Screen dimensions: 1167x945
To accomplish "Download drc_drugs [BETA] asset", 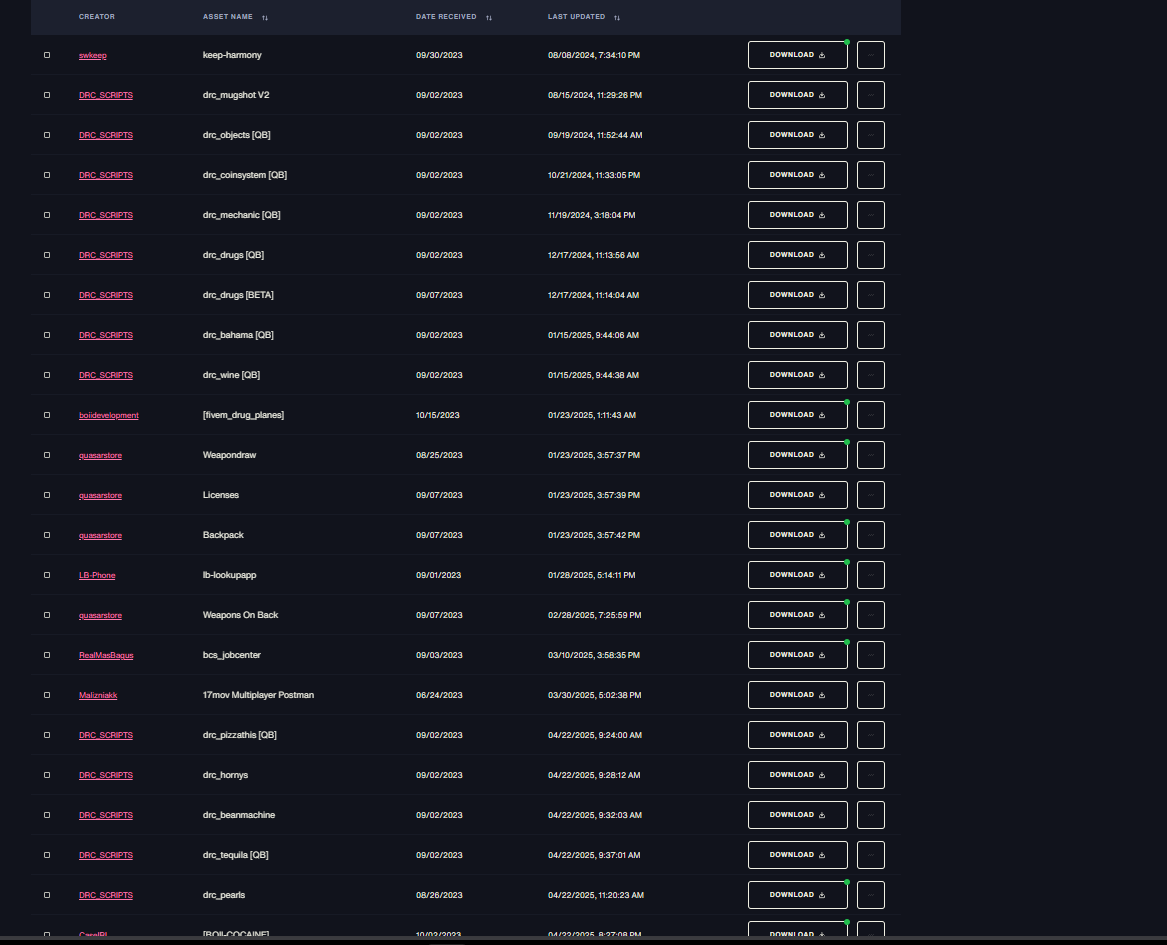I will tap(798, 295).
